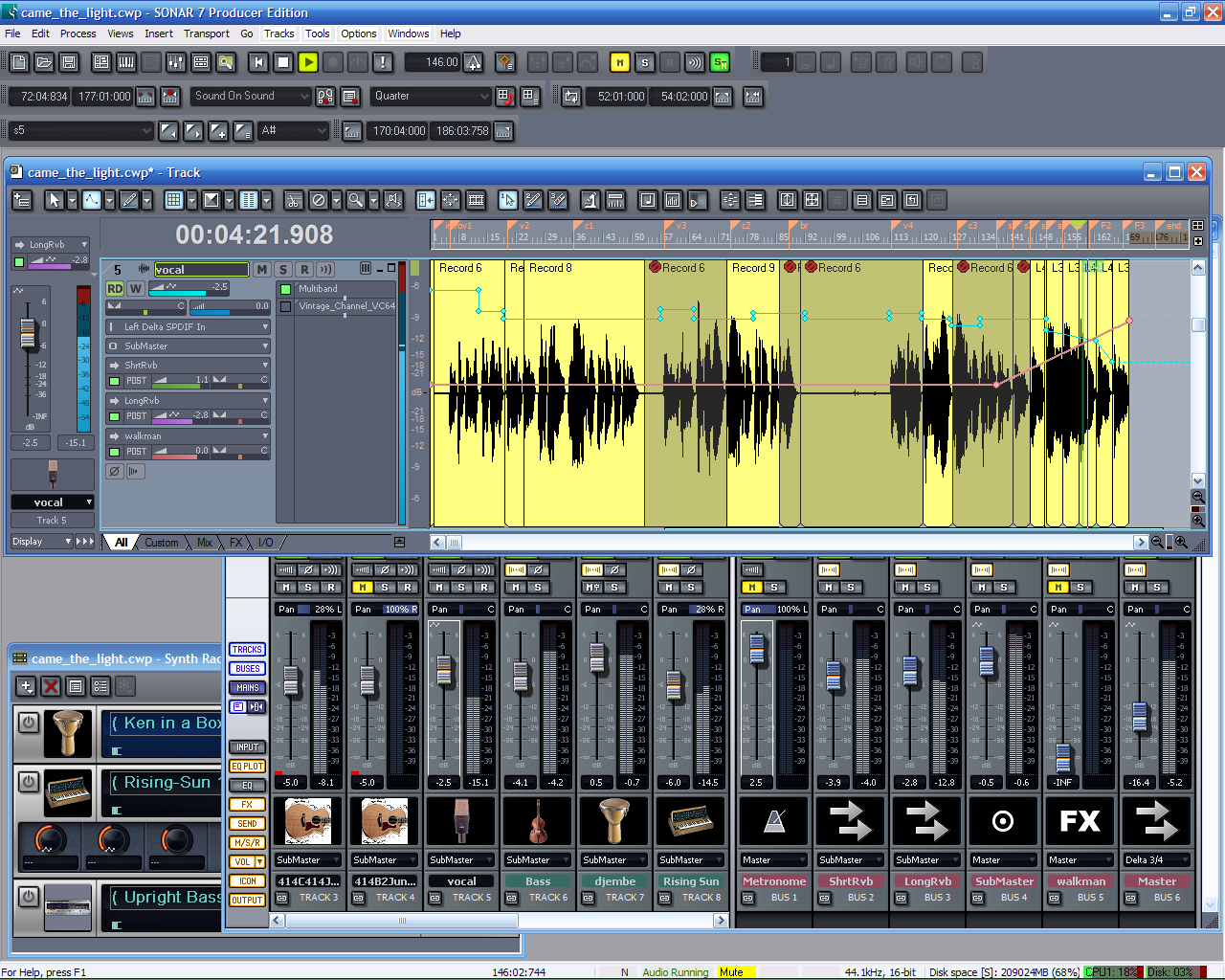Click the OUTPUT button in console view
Viewport: 1225px width, 980px height.
pyautogui.click(x=247, y=901)
